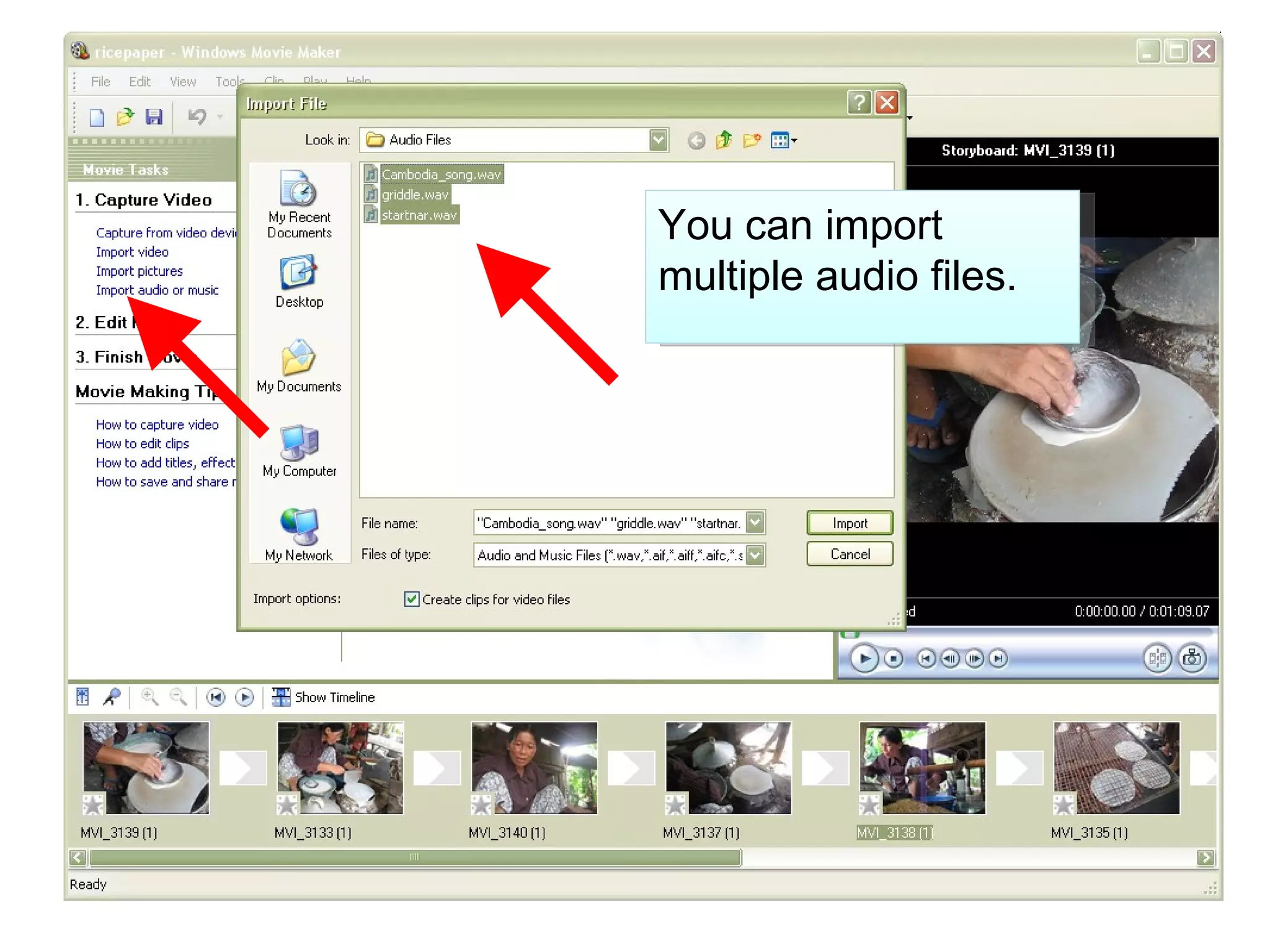Click Import pictures link
This screenshot has width=1270, height=952.
point(140,271)
